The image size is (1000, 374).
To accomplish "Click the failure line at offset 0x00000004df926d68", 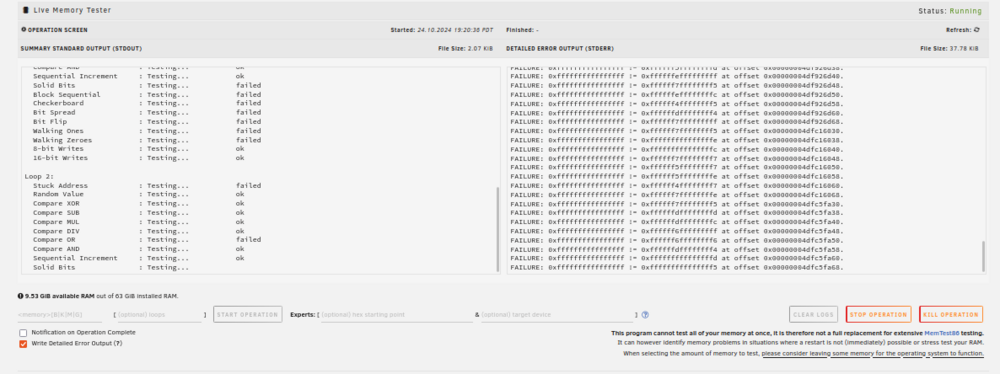I will click(x=677, y=121).
